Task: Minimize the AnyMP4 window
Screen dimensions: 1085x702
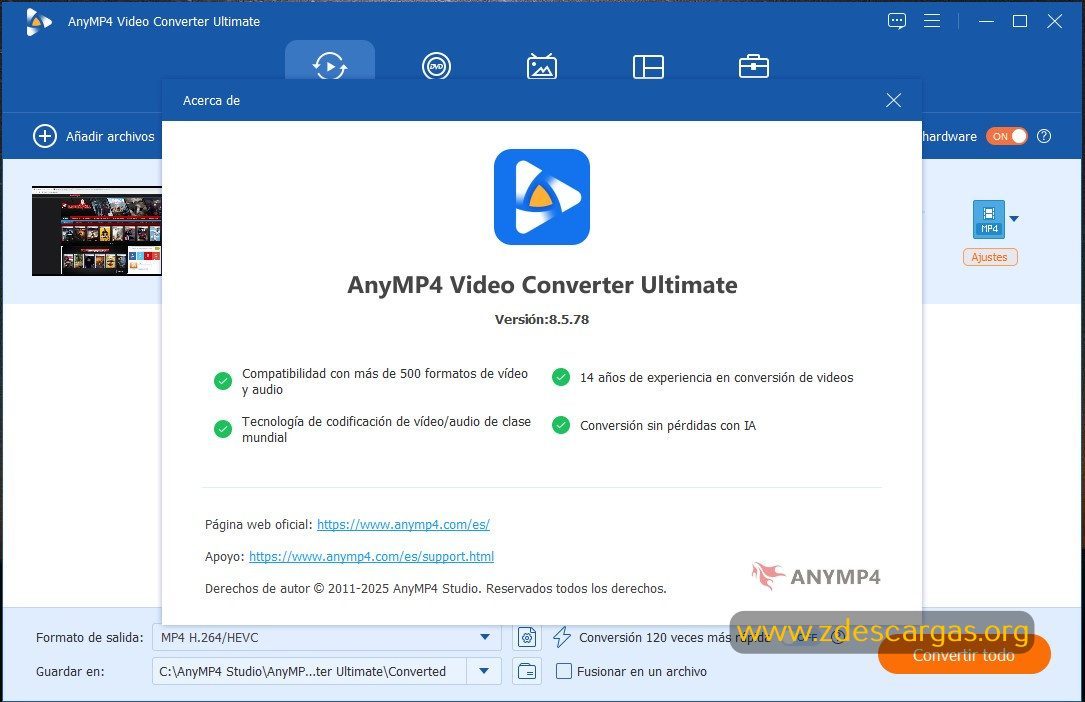Action: coord(986,21)
